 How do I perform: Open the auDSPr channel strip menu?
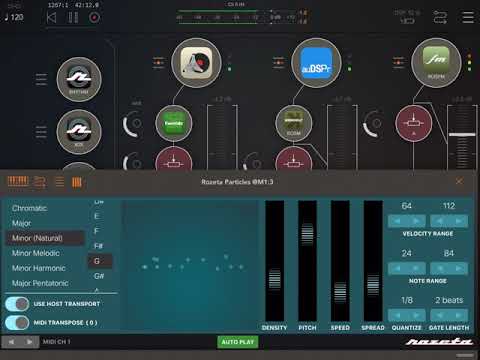[x=278, y=63]
